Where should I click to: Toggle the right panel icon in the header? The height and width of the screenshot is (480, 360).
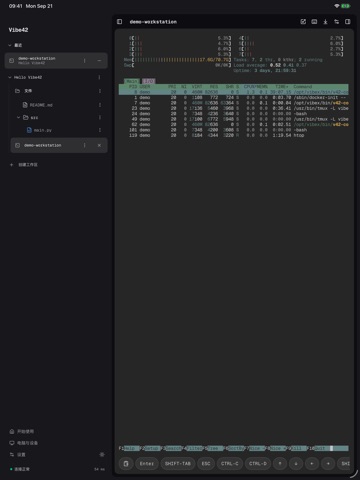[348, 22]
